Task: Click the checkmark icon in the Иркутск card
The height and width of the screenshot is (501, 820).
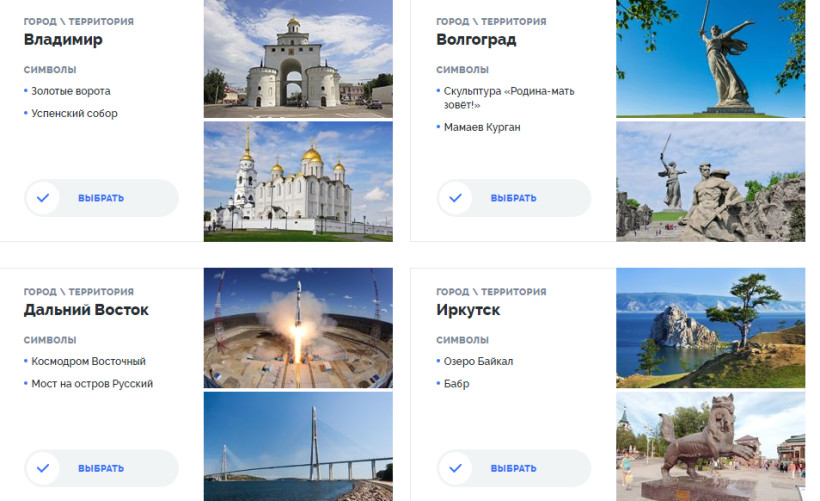Action: [455, 468]
